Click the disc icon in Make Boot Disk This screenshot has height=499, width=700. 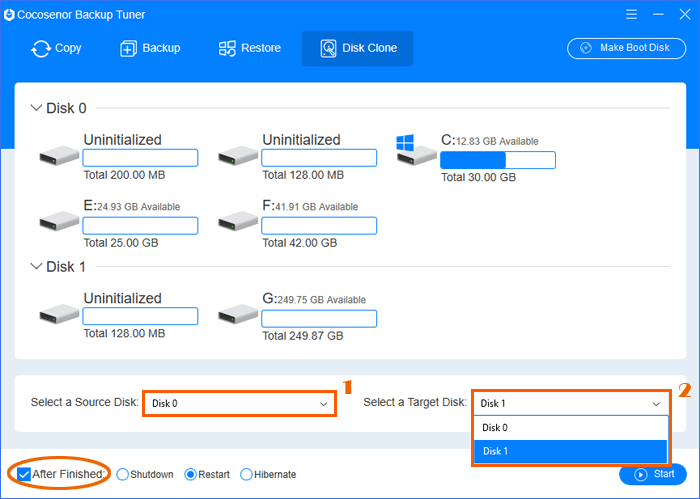586,48
